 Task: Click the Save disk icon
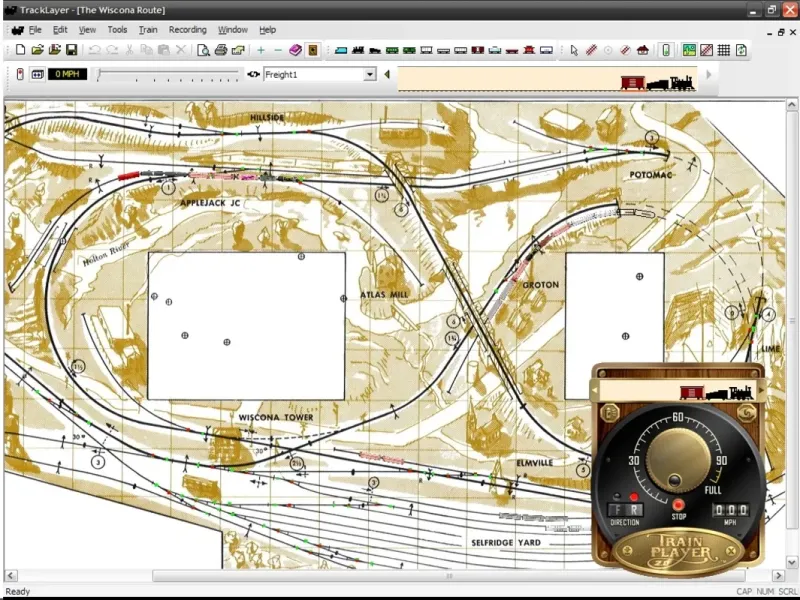(71, 49)
